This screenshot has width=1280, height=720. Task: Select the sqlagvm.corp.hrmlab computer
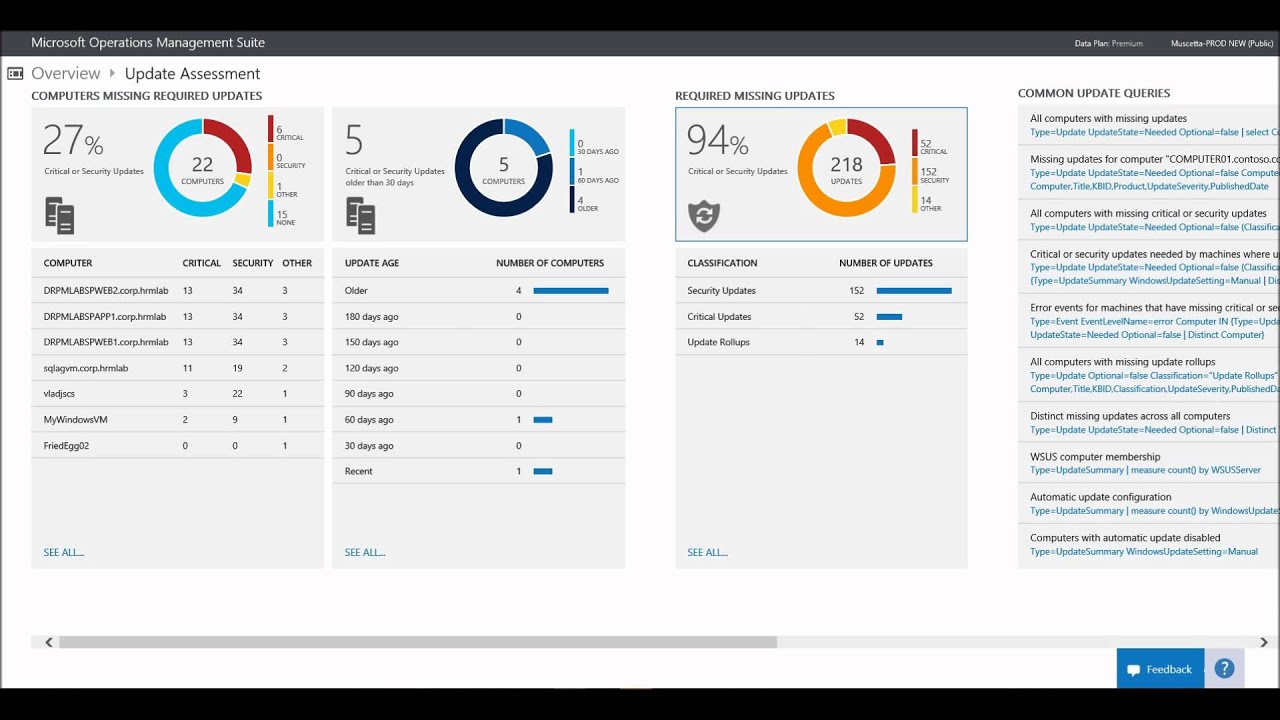pyautogui.click(x=177, y=368)
